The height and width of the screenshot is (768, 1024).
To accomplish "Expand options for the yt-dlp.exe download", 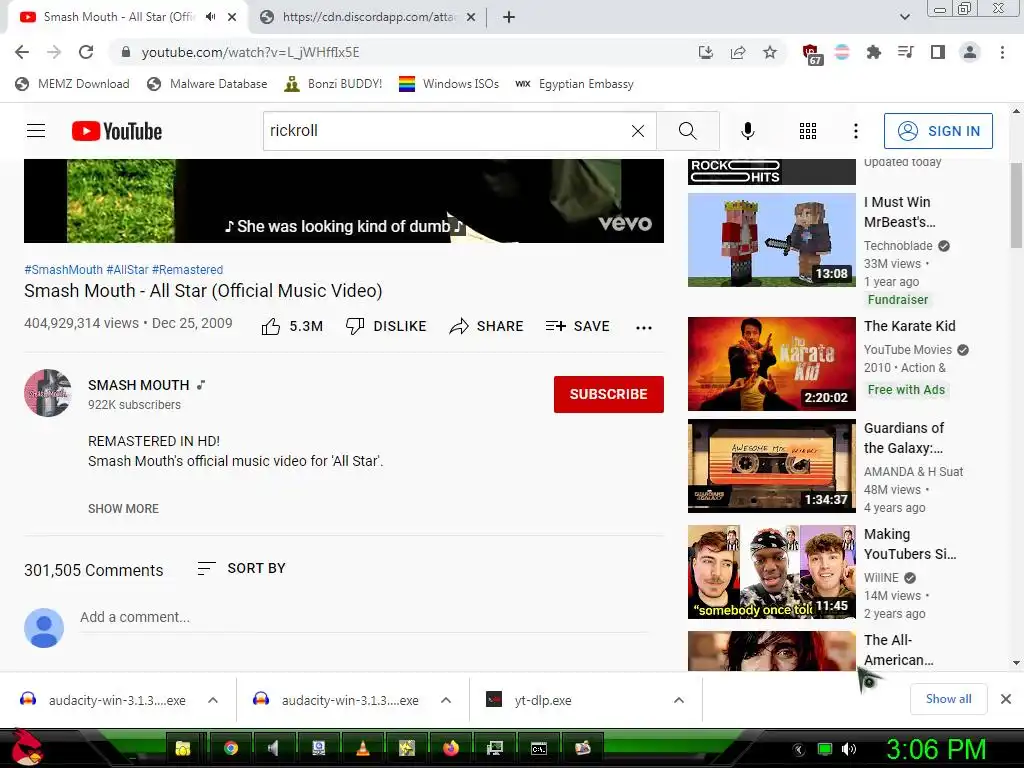I will [679, 700].
